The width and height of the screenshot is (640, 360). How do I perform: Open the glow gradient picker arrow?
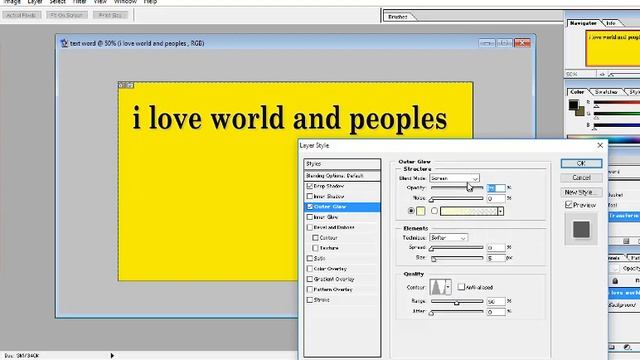click(500, 211)
